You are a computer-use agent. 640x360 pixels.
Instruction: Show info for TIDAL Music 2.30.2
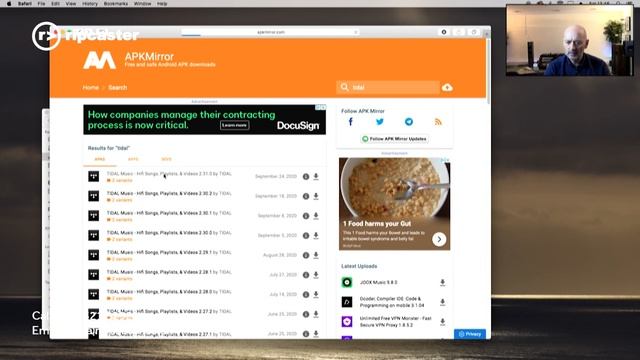306,196
